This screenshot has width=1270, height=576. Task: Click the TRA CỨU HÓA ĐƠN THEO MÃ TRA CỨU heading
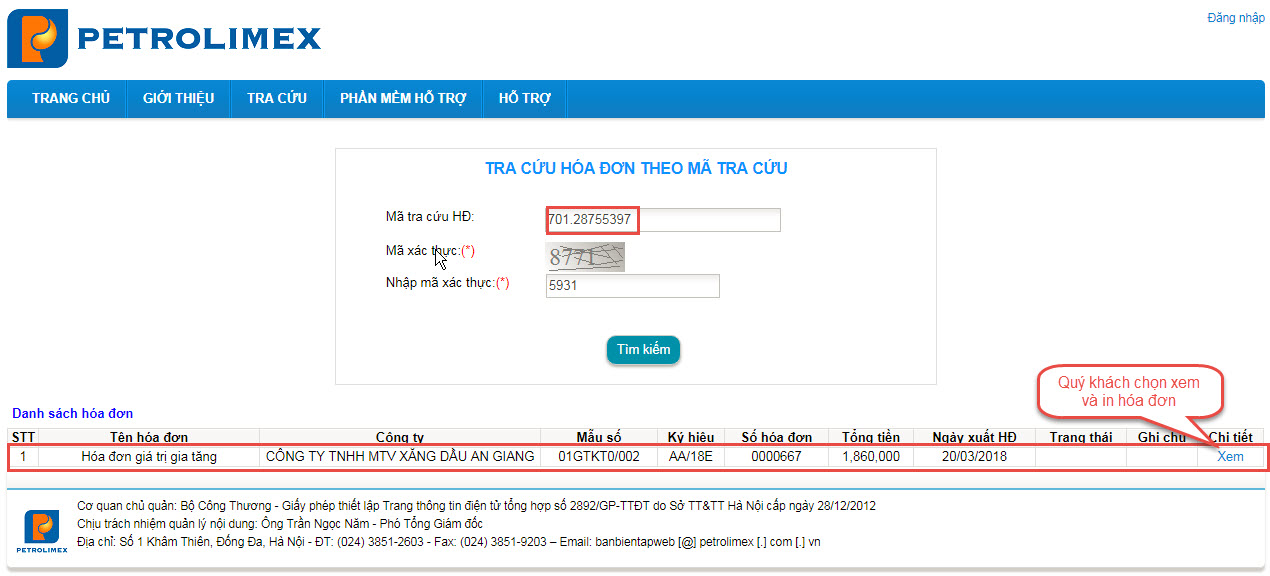[636, 168]
